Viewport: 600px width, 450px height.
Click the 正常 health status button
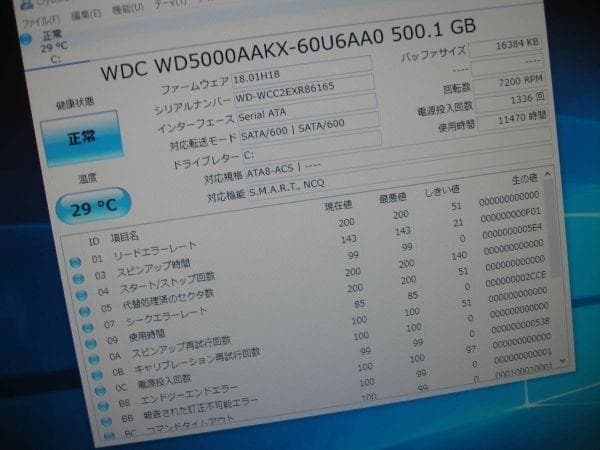pos(82,138)
